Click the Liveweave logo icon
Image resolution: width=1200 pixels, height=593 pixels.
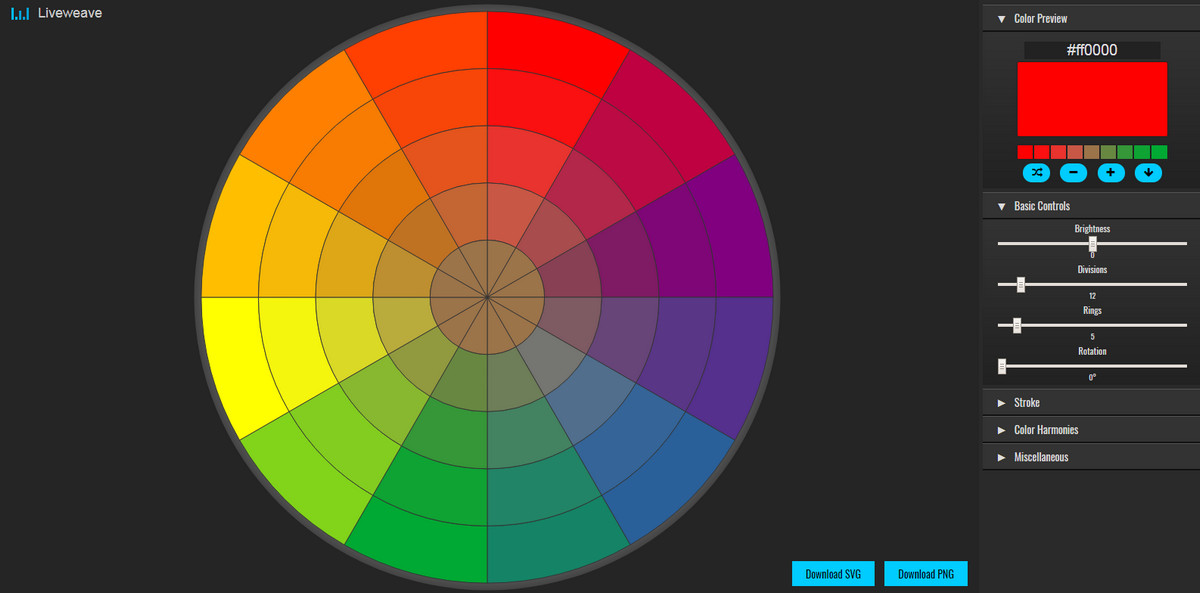point(19,14)
